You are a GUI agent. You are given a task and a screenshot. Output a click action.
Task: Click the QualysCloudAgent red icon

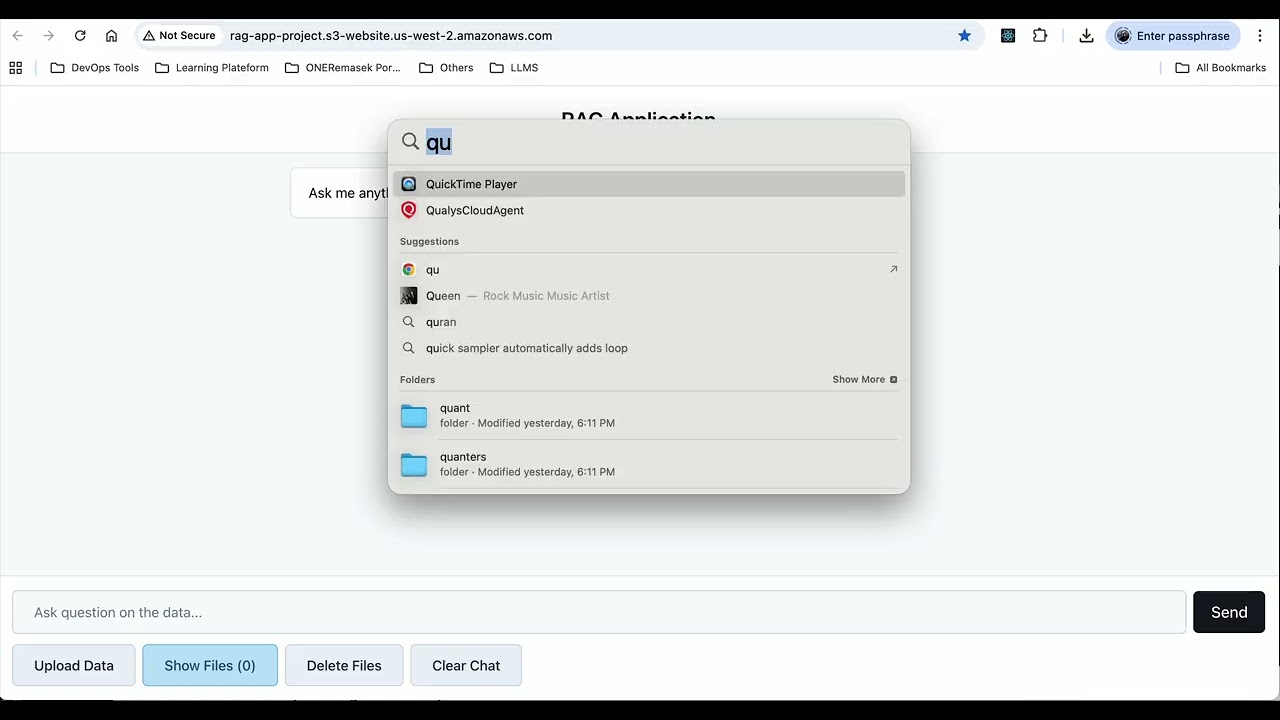pos(408,210)
